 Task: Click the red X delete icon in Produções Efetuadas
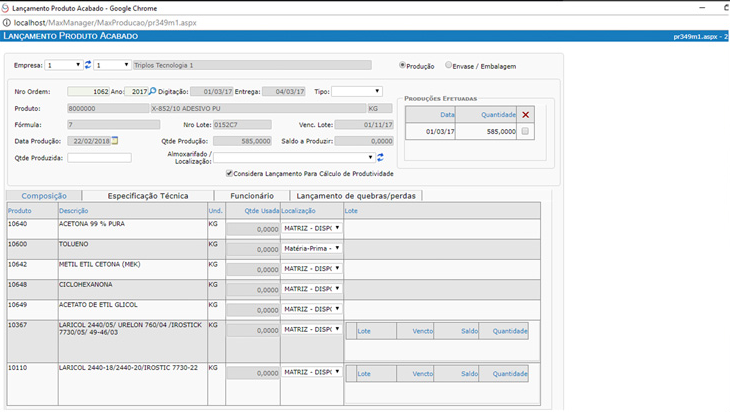pyautogui.click(x=527, y=115)
